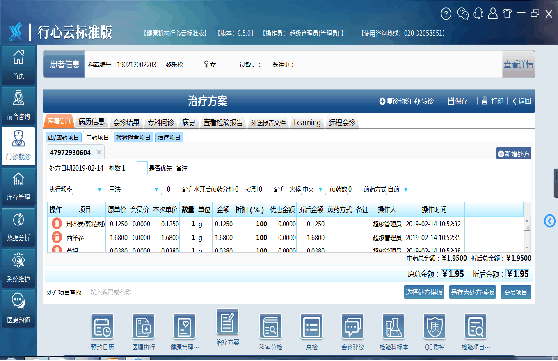Expand the last dropdown arrow in options row
This screenshot has width=558, height=361.
click(x=406, y=189)
